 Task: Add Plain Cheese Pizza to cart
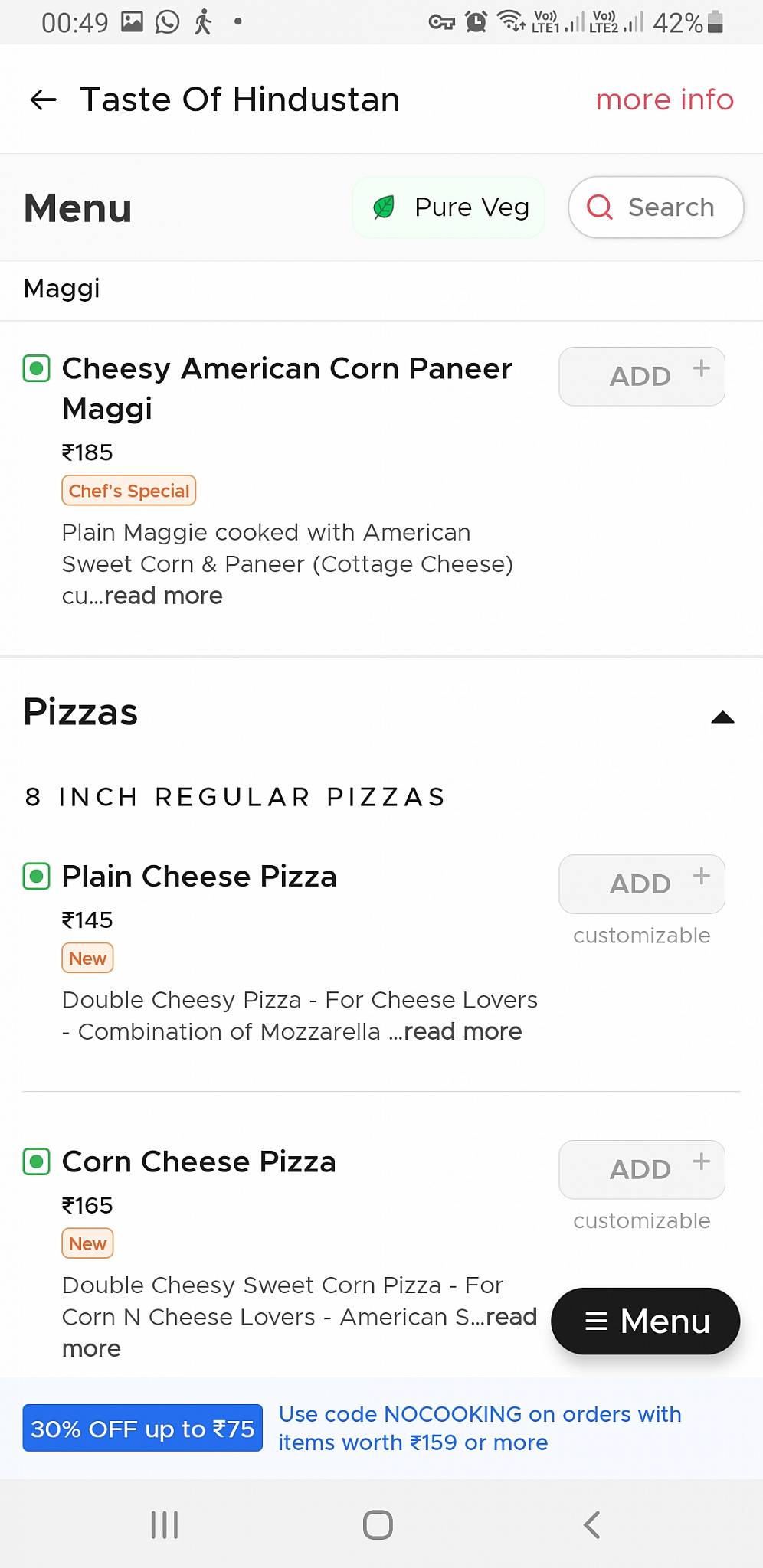(x=641, y=884)
